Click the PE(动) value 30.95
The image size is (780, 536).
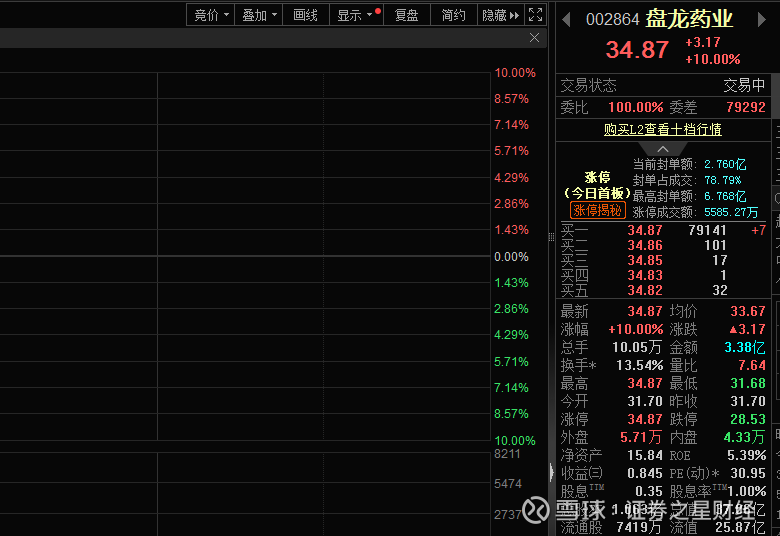pyautogui.click(x=748, y=473)
